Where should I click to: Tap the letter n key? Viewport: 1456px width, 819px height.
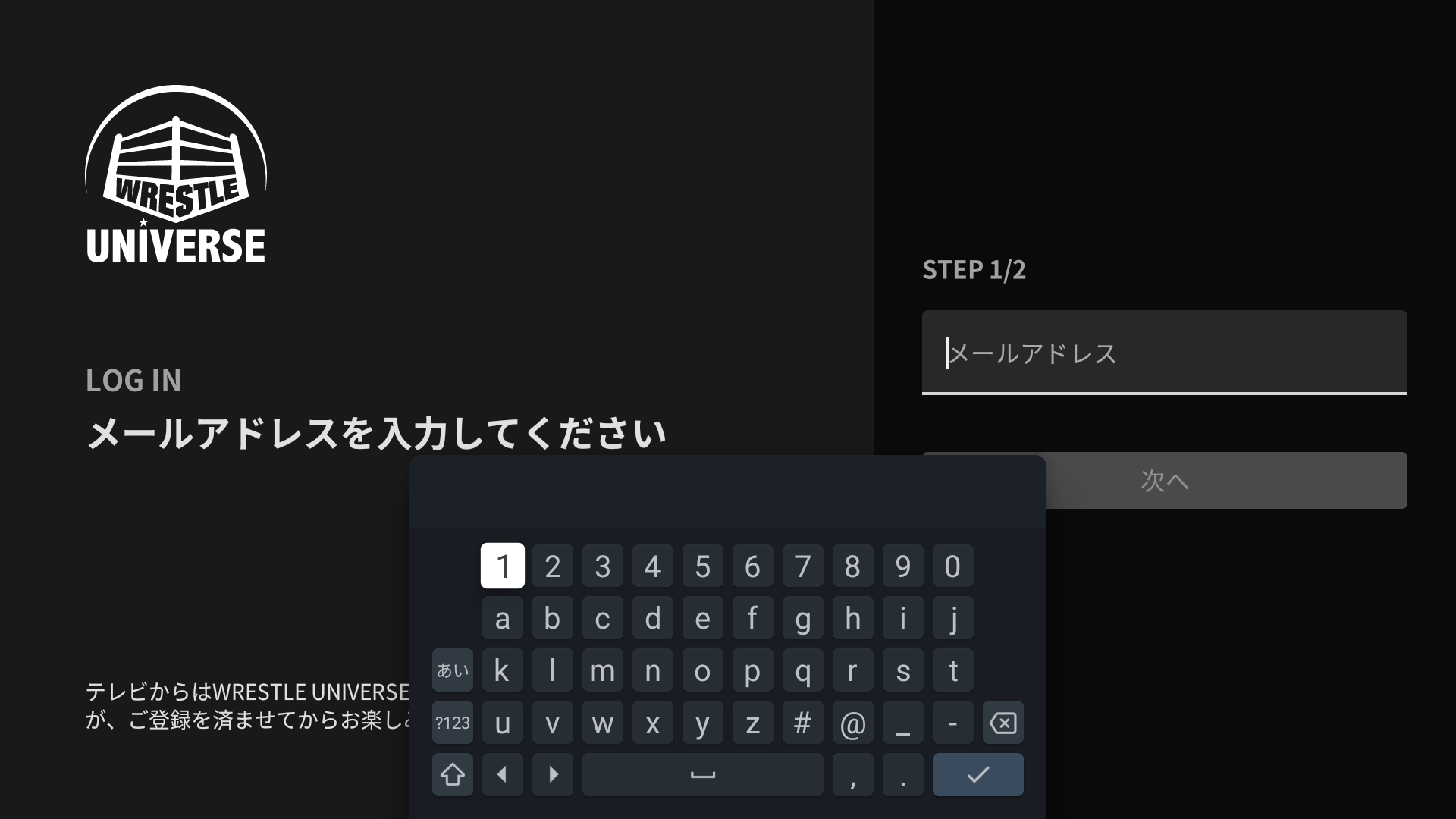(652, 670)
